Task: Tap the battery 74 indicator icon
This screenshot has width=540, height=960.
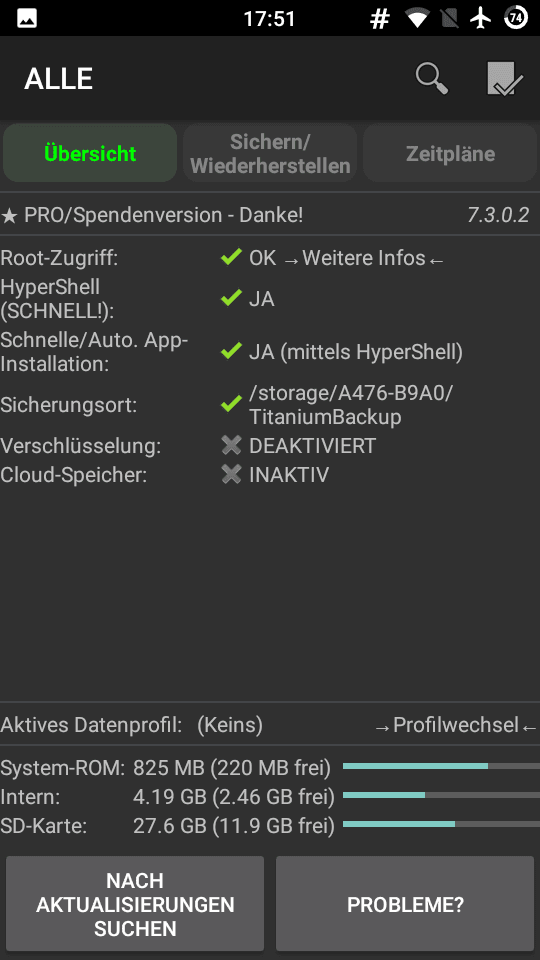Action: pyautogui.click(x=516, y=18)
